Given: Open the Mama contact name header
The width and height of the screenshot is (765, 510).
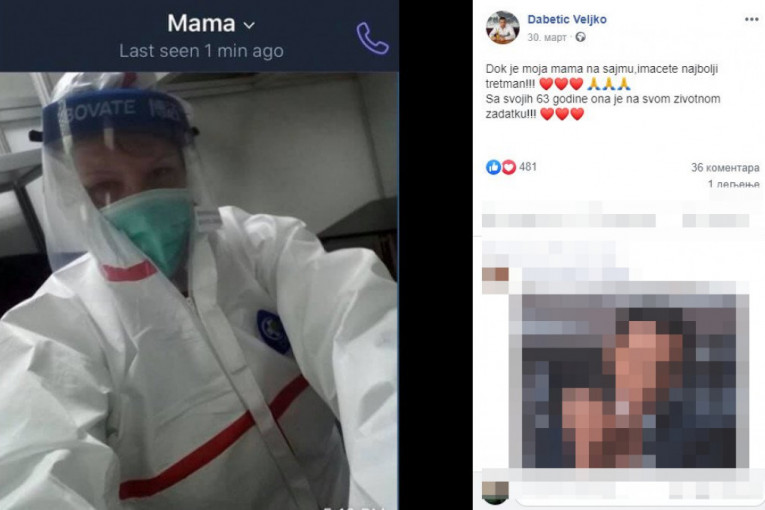Looking at the screenshot, I should [x=201, y=23].
